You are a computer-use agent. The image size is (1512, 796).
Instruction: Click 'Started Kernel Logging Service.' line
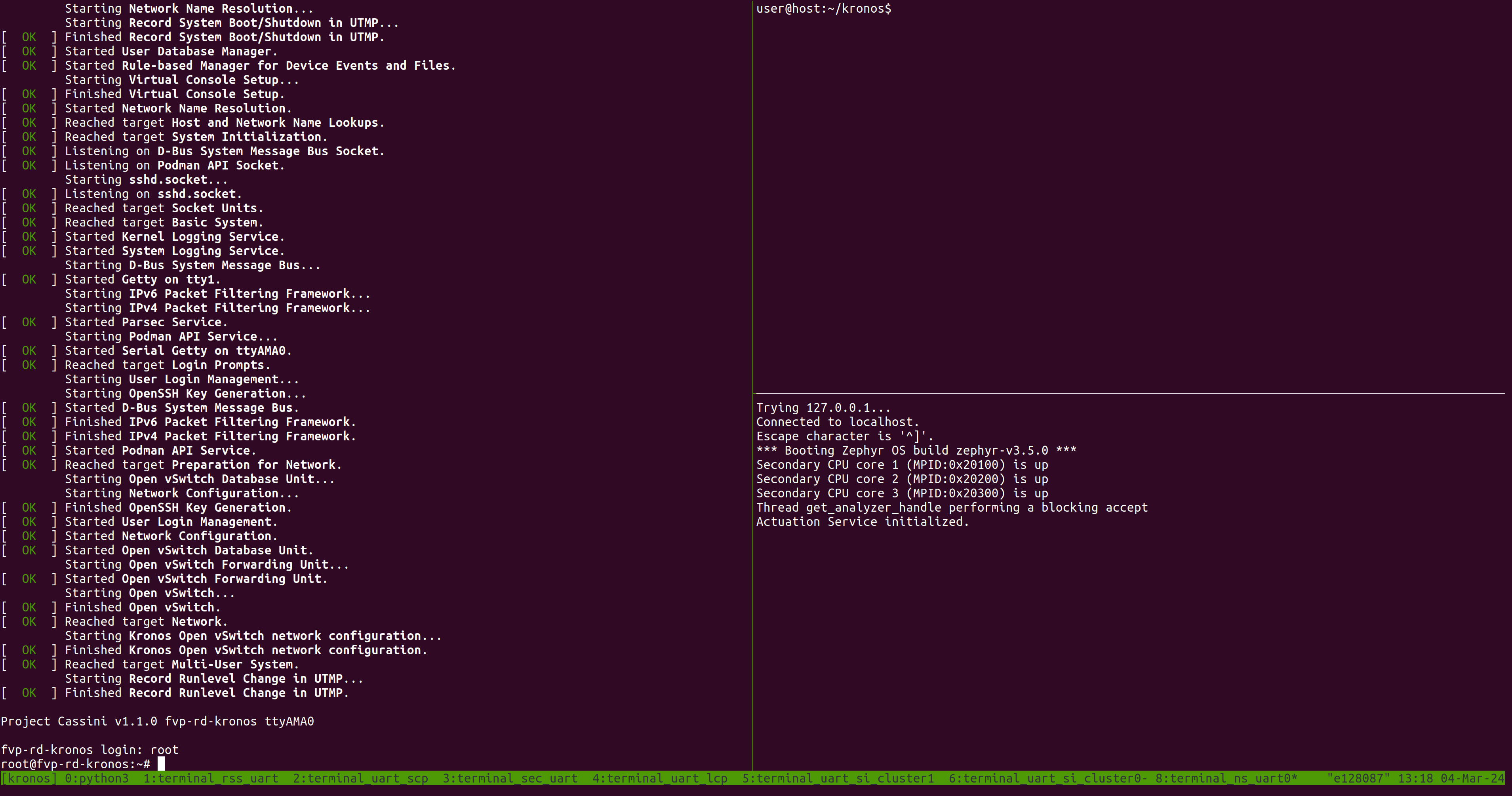point(175,236)
